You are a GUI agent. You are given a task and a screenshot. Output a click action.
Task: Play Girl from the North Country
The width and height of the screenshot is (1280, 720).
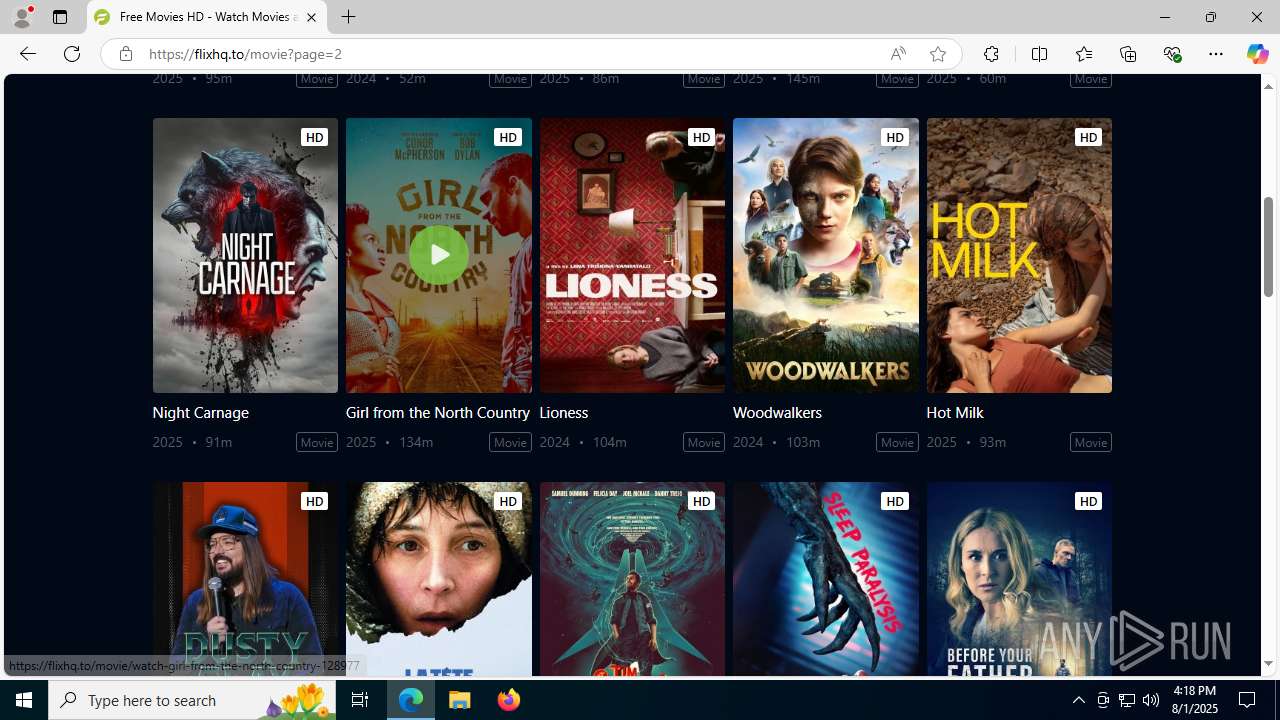point(439,255)
